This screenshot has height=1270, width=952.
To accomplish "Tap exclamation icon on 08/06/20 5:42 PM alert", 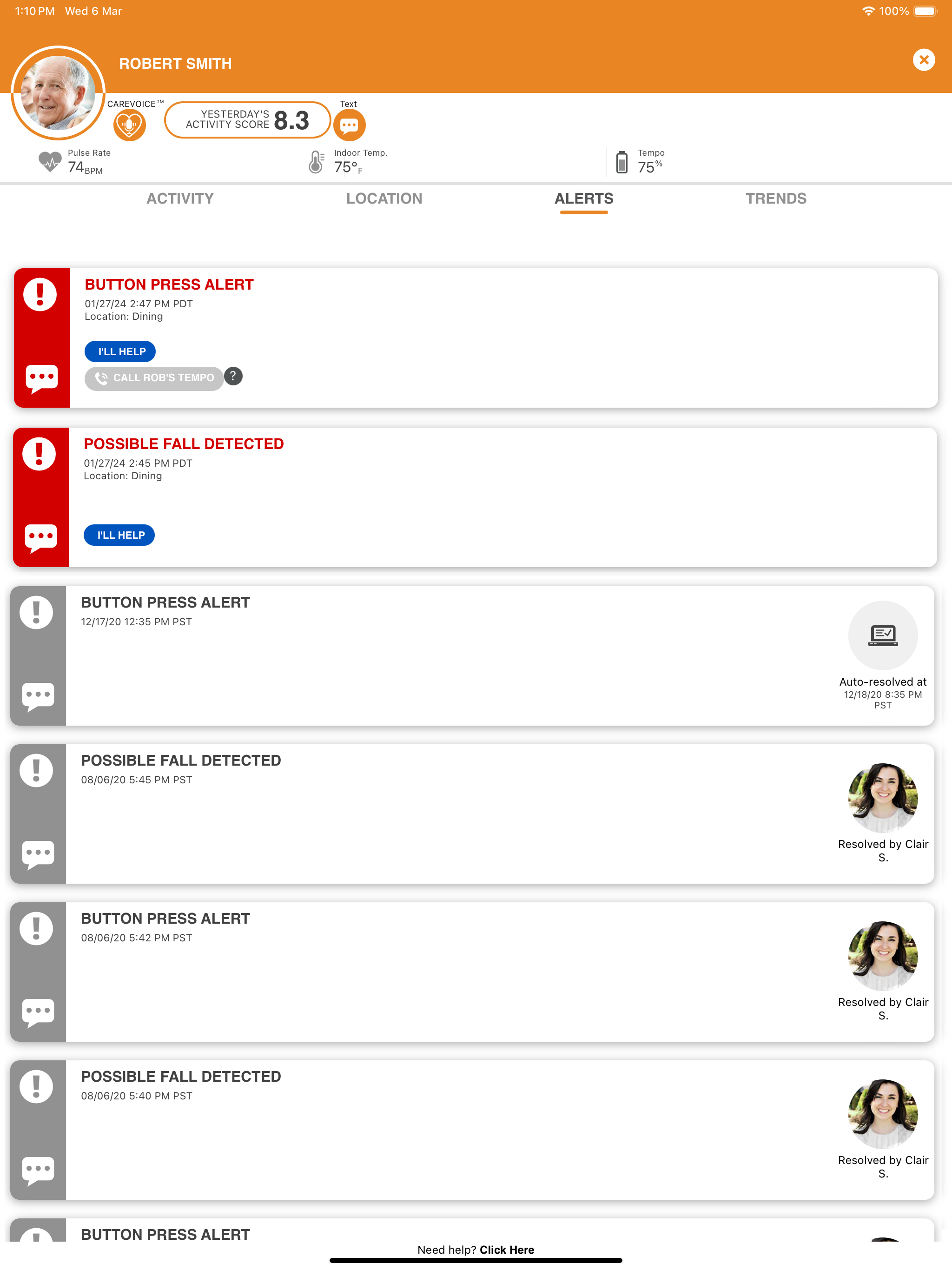I will click(x=36, y=928).
